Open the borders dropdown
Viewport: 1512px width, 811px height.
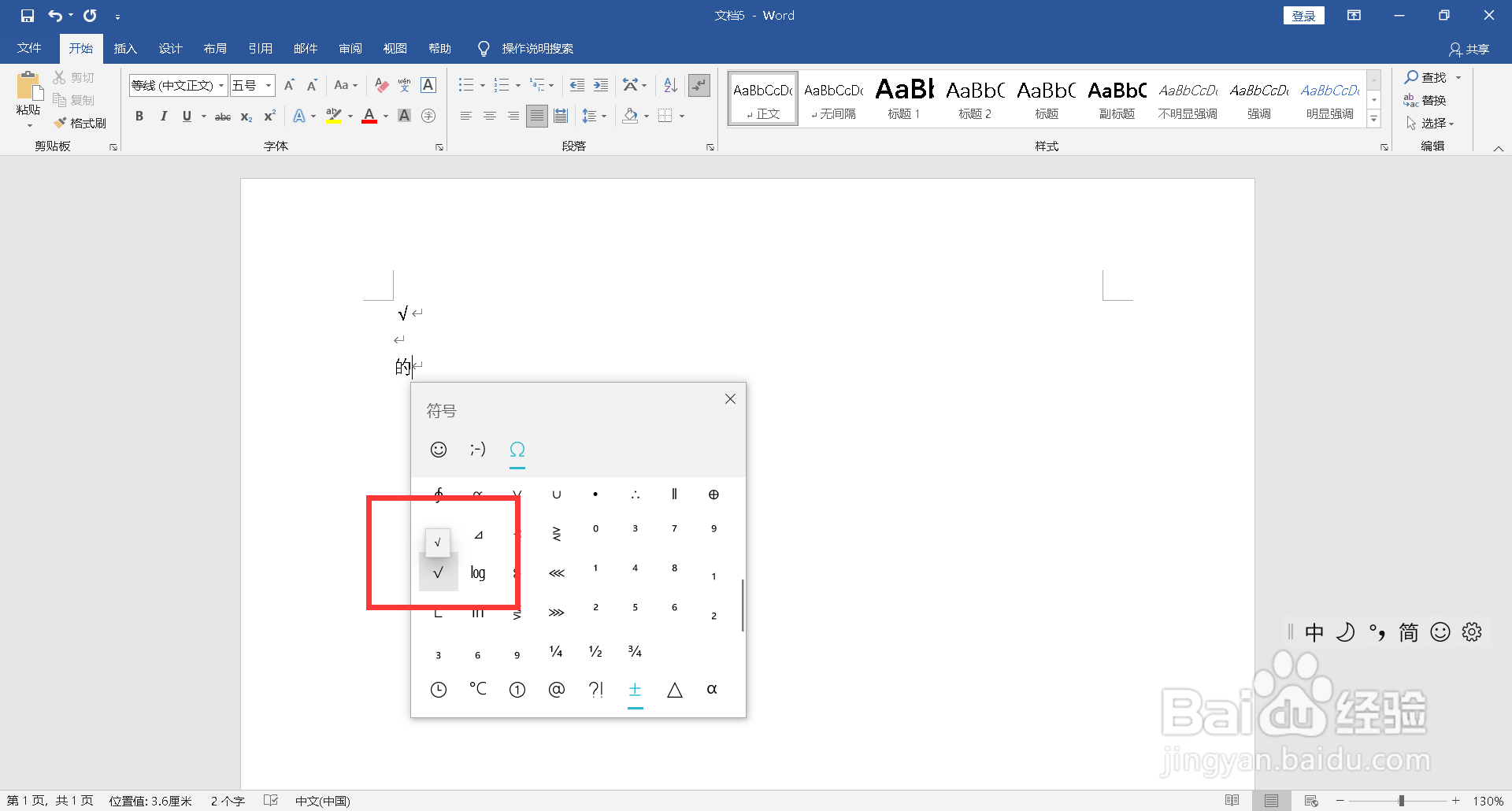click(682, 117)
